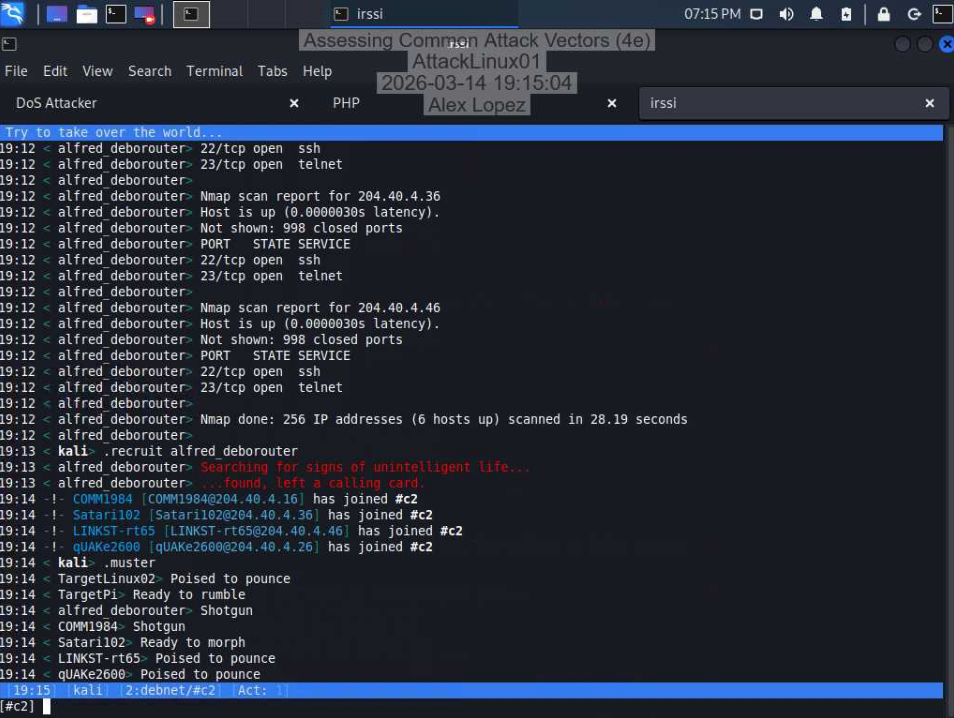Open volume control via the speaker icon
Viewport: 954px width, 718px height.
787,14
